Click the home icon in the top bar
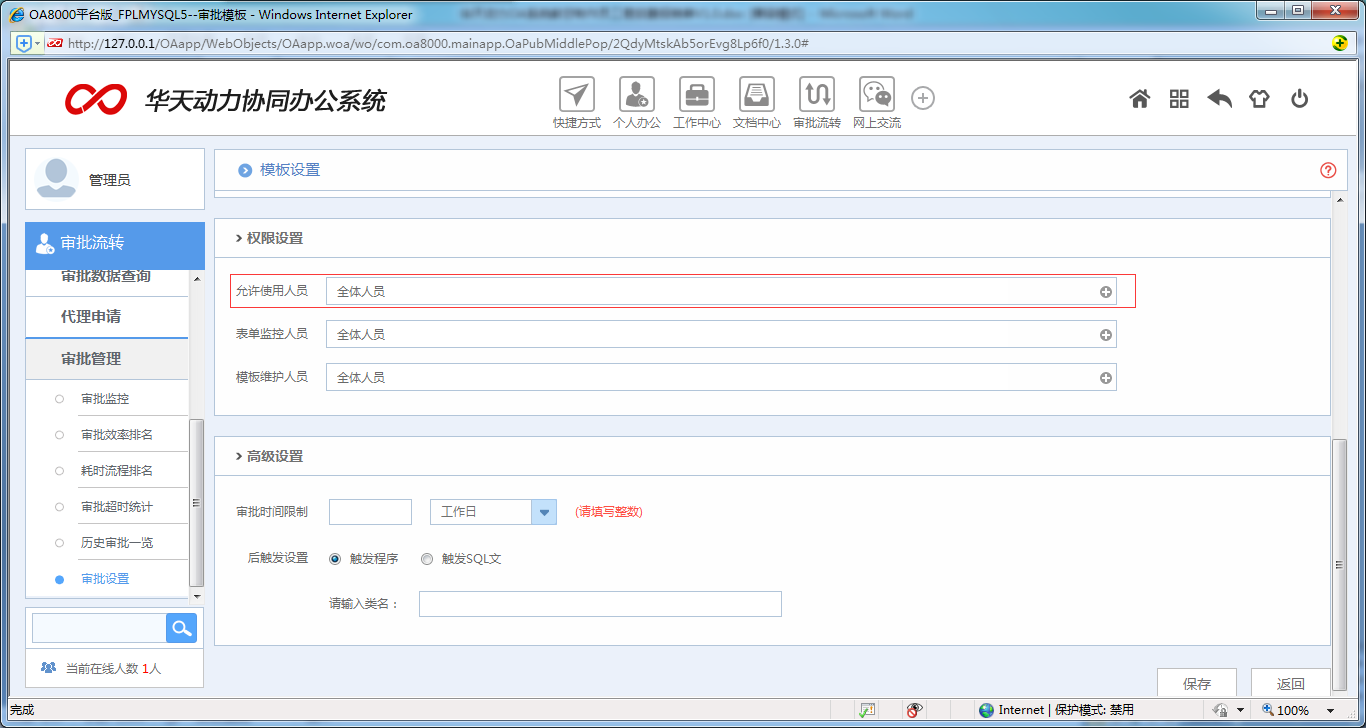 (1139, 99)
